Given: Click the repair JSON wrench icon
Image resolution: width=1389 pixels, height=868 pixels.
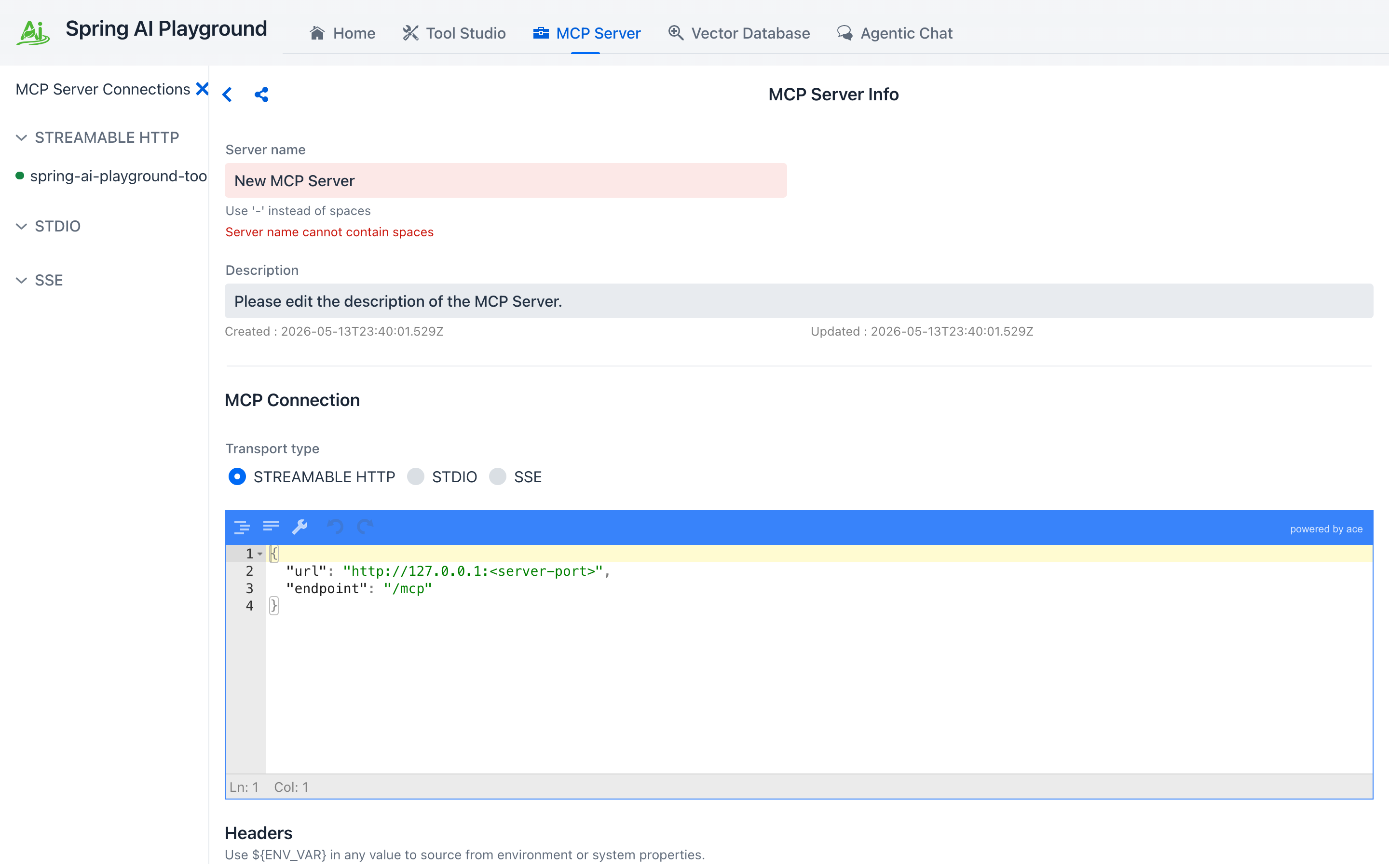Looking at the screenshot, I should [x=300, y=527].
